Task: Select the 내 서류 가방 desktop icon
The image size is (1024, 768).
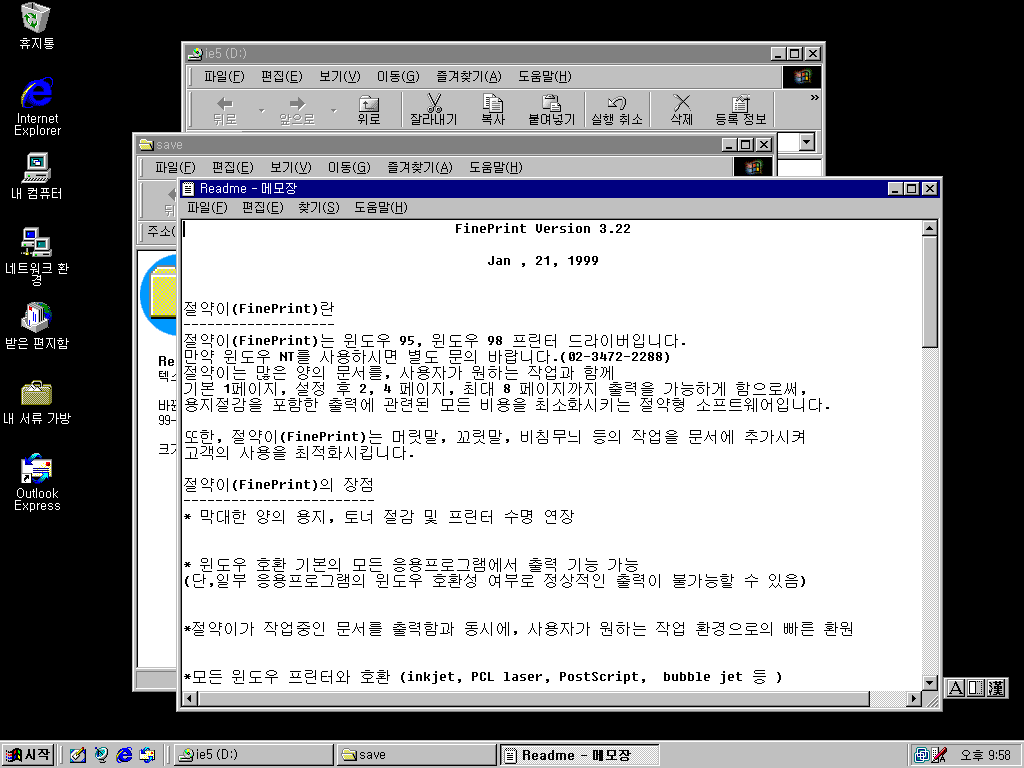Action: pyautogui.click(x=37, y=402)
